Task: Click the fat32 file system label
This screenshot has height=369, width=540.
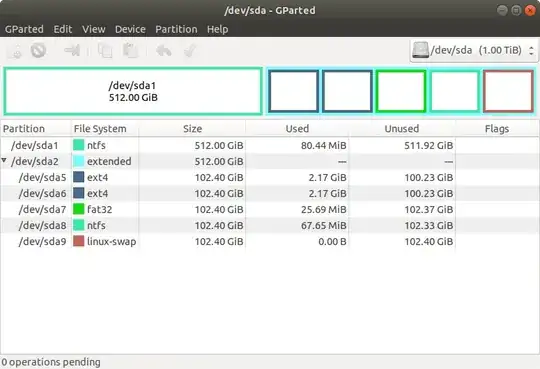Action: pos(100,209)
